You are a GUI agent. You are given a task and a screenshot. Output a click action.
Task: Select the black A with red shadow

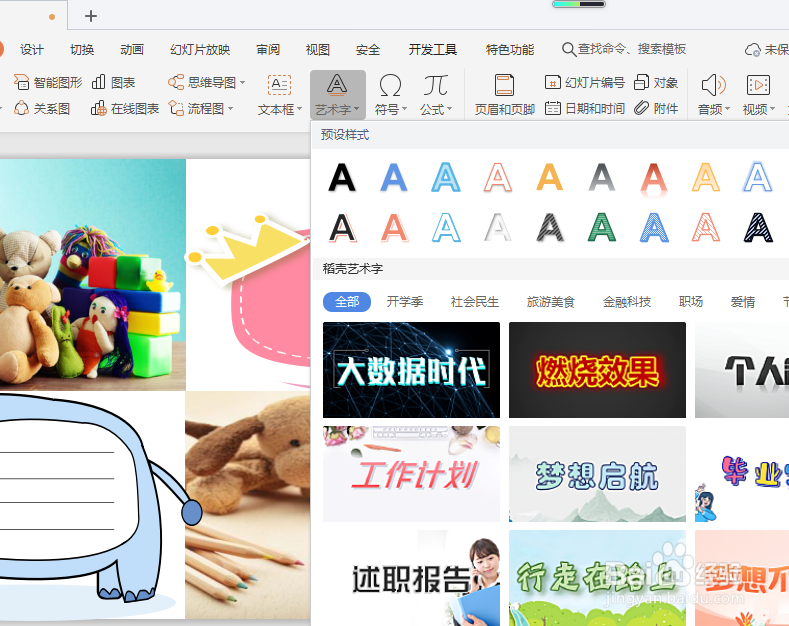coord(343,228)
